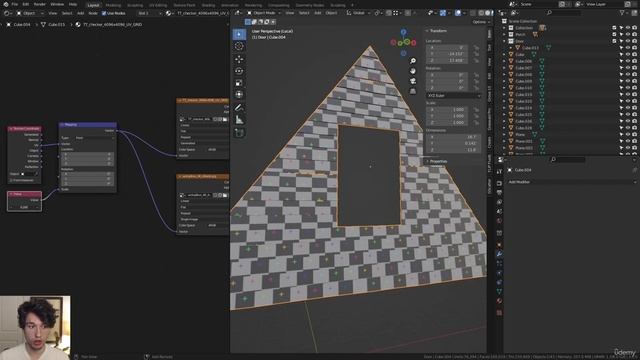640x360 pixels.
Task: Toggle selectable arrow for Cube.007 row
Action: (x=621, y=68)
